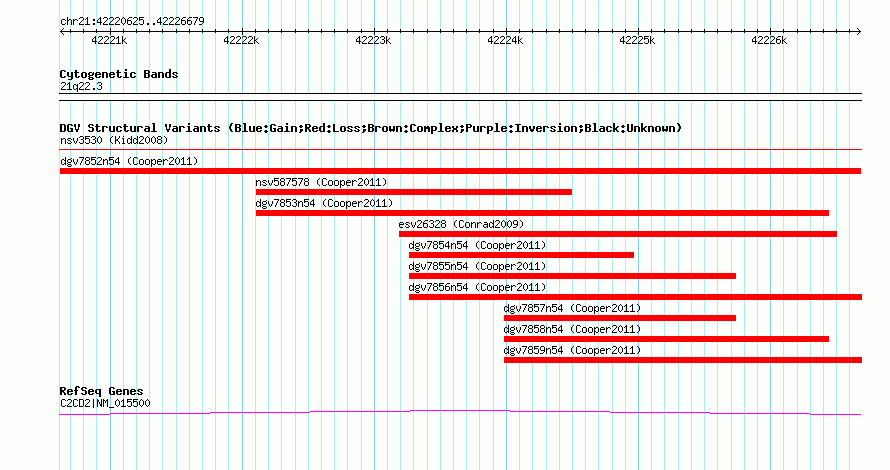Click the chr21:42220625..42226679 coordinates text
The height and width of the screenshot is (470, 890).
132,22
